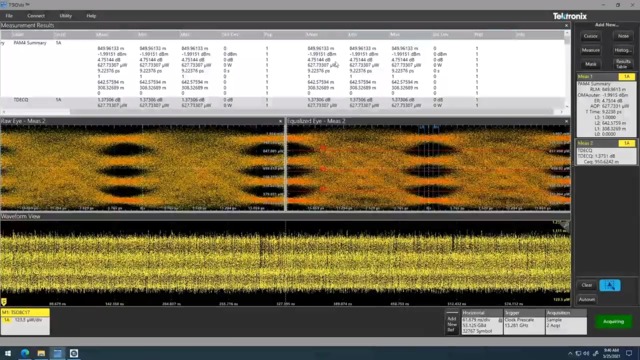
Task: Run Autoset
Action: [x=587, y=300]
